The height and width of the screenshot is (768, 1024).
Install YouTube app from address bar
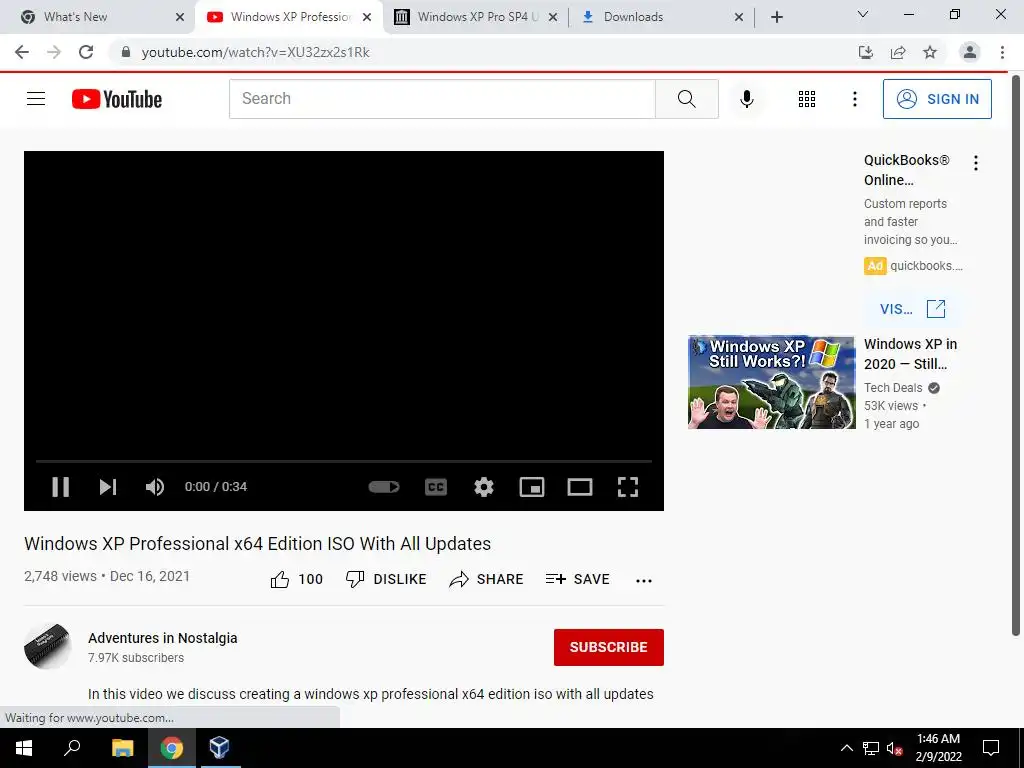click(866, 52)
